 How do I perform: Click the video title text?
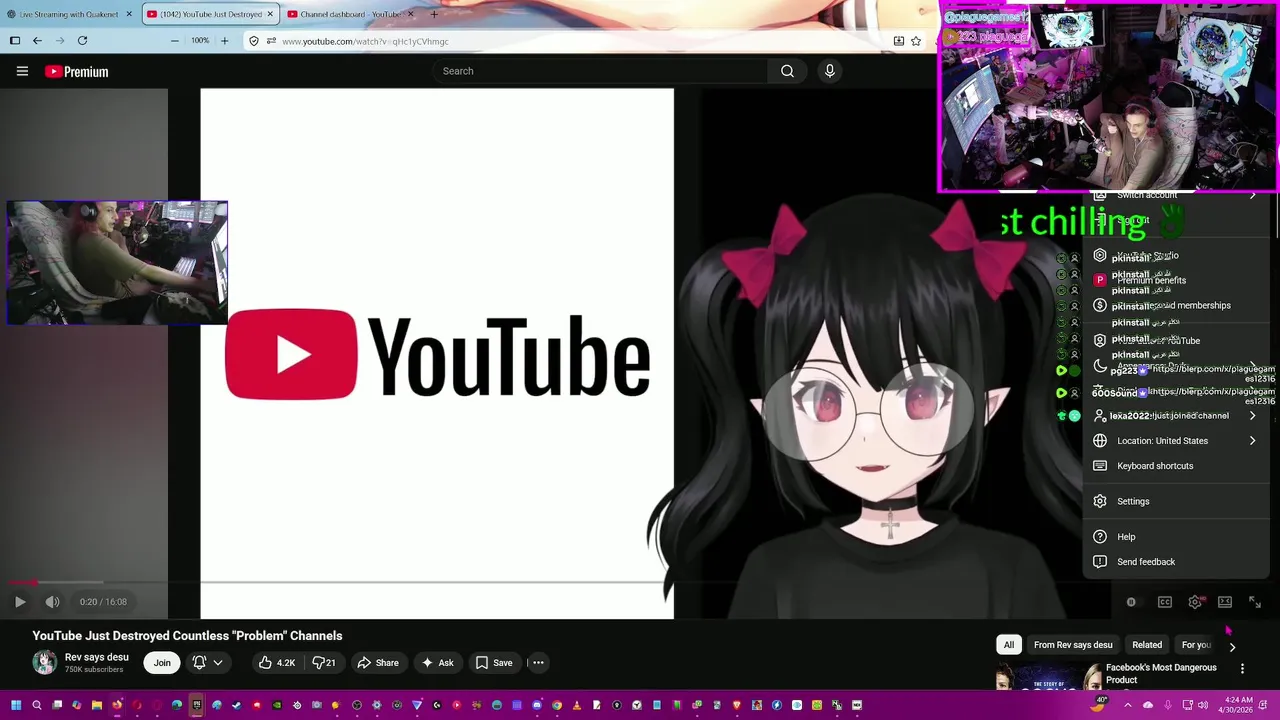(x=187, y=636)
